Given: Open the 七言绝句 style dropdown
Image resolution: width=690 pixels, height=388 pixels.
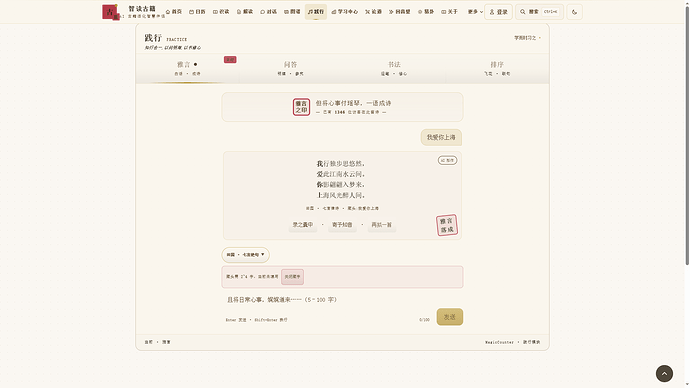Looking at the screenshot, I should [x=246, y=255].
